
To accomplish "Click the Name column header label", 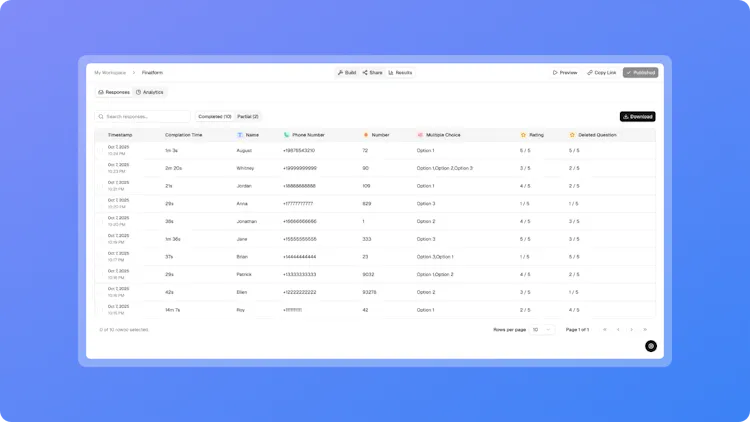I will pos(252,135).
